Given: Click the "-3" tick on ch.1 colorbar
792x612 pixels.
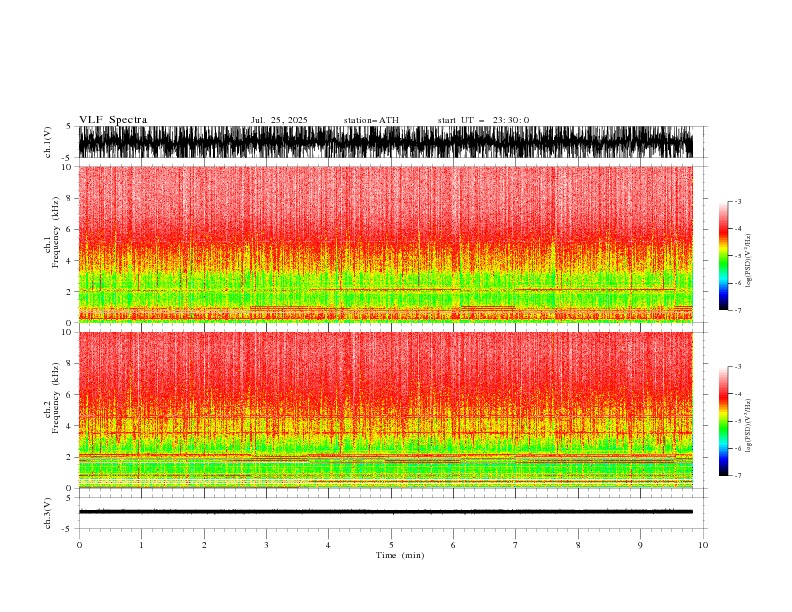Looking at the screenshot, I should click(738, 201).
